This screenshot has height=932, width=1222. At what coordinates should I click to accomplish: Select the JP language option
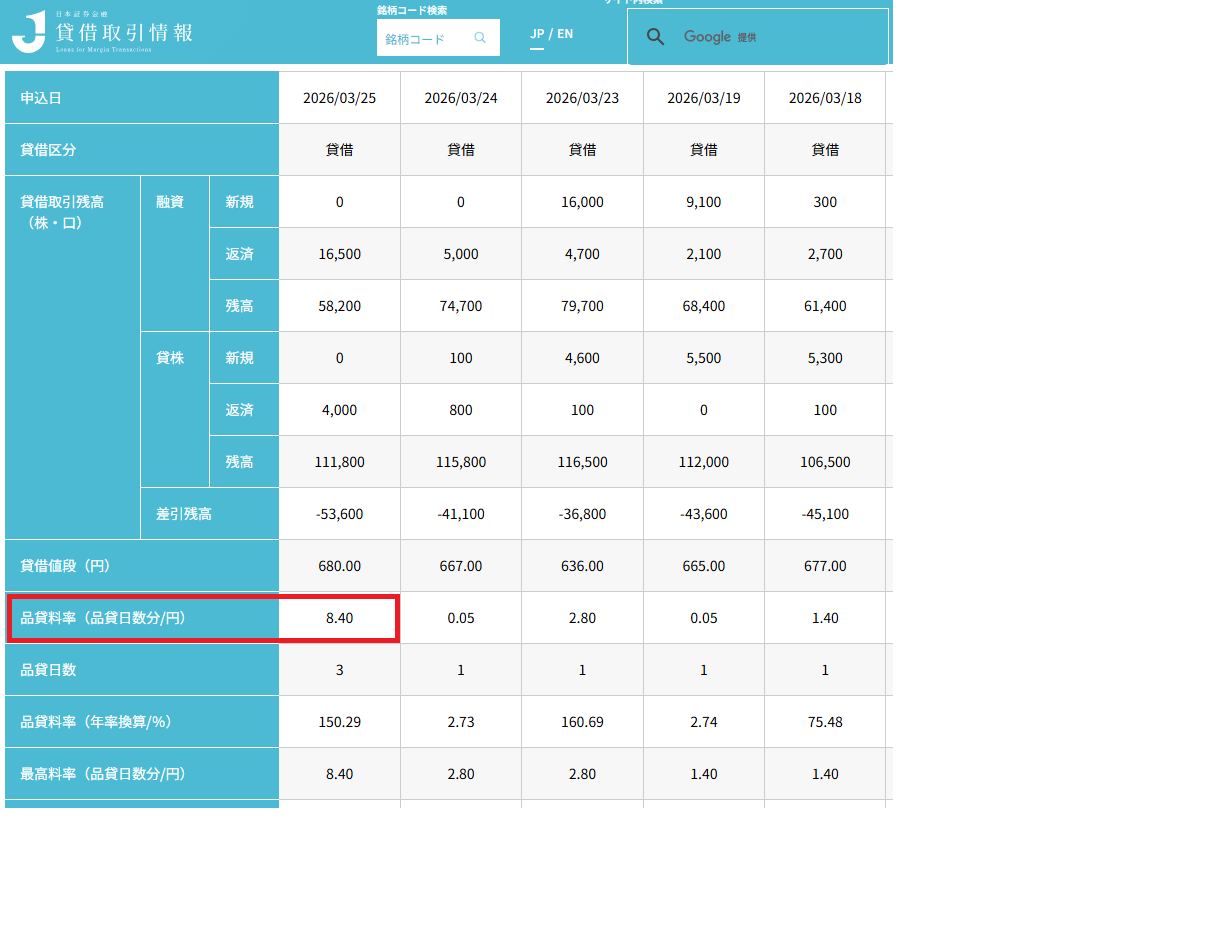(537, 34)
